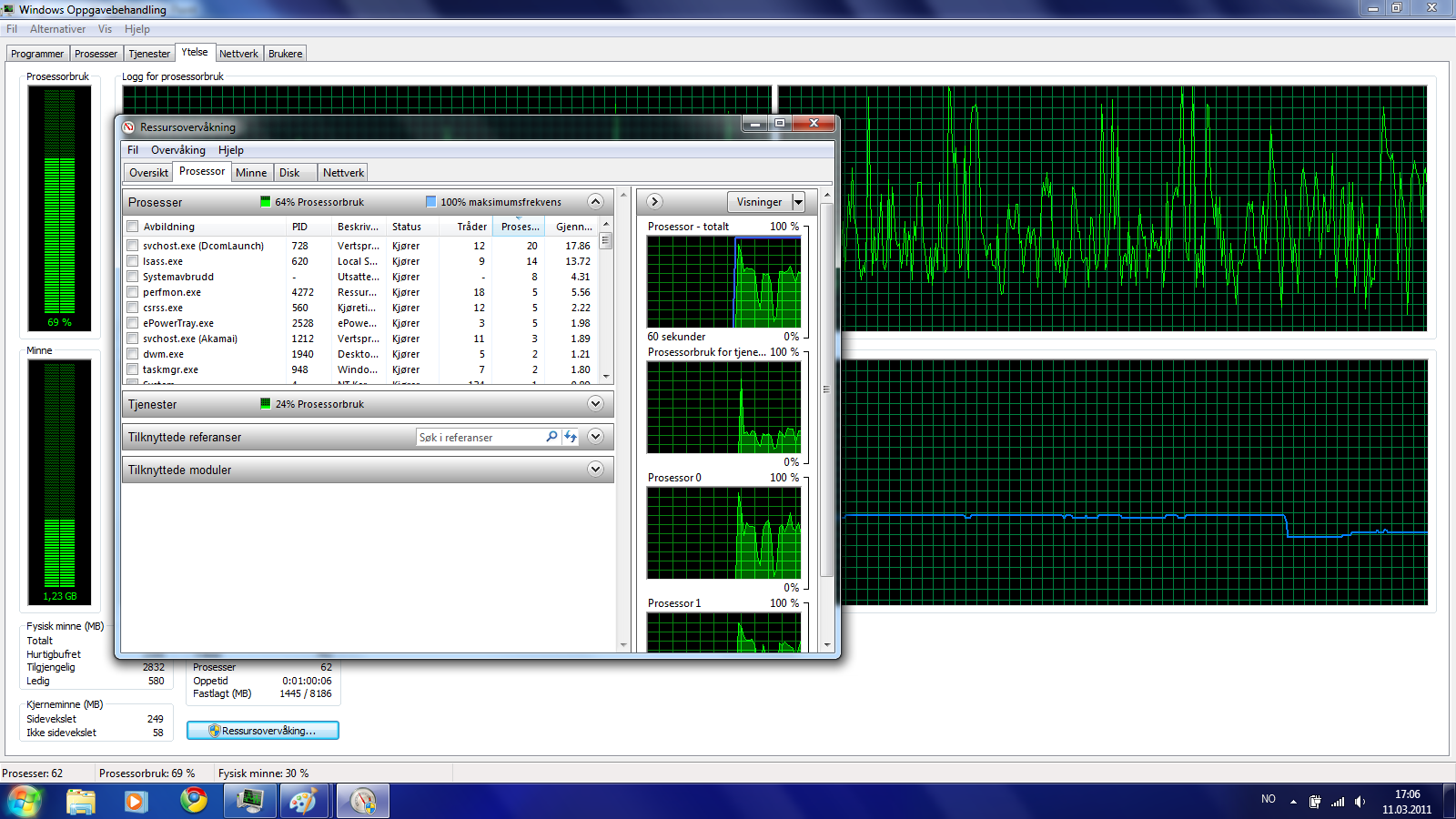Sort by Tråder column header

[x=467, y=227]
